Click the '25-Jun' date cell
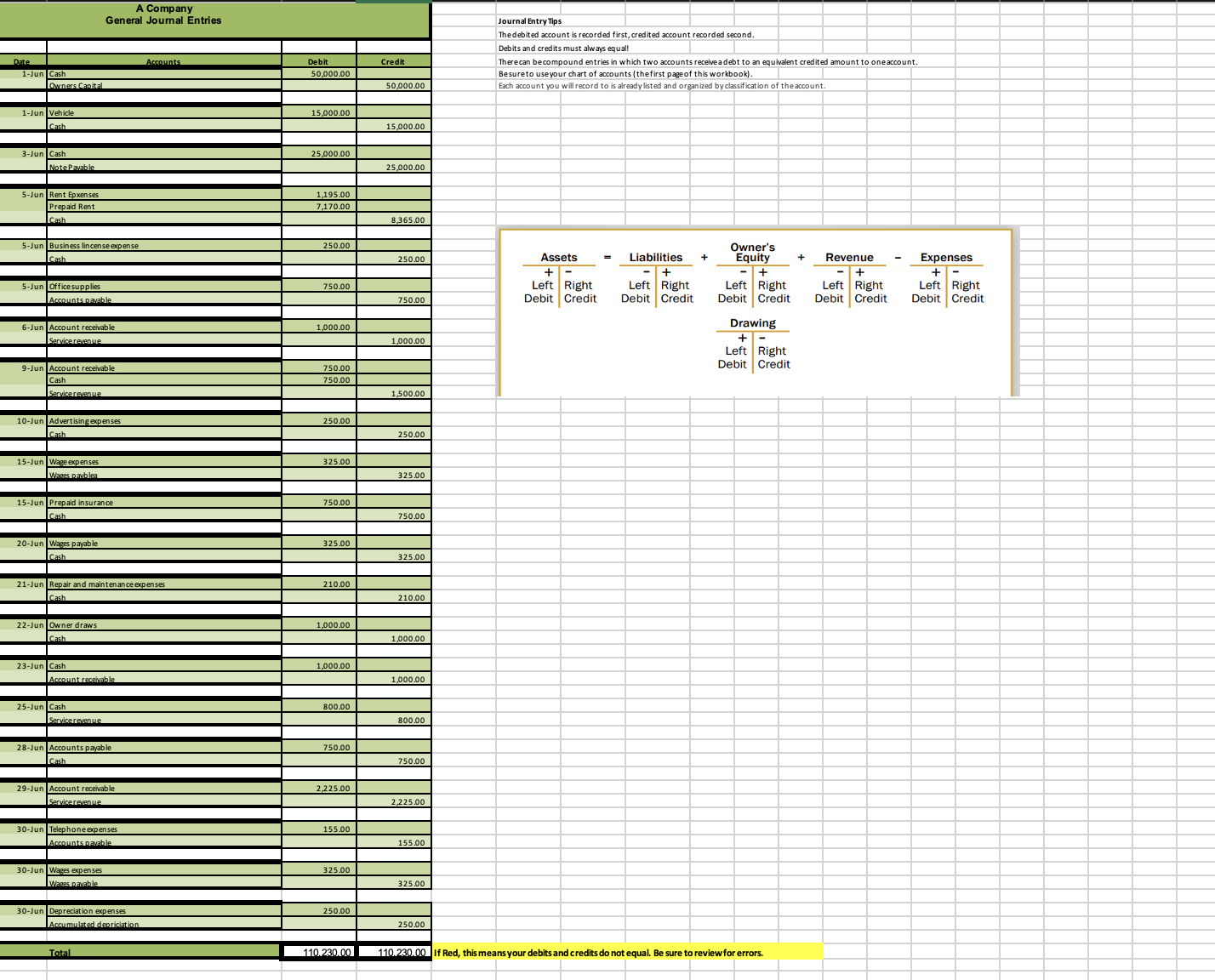 coord(23,707)
